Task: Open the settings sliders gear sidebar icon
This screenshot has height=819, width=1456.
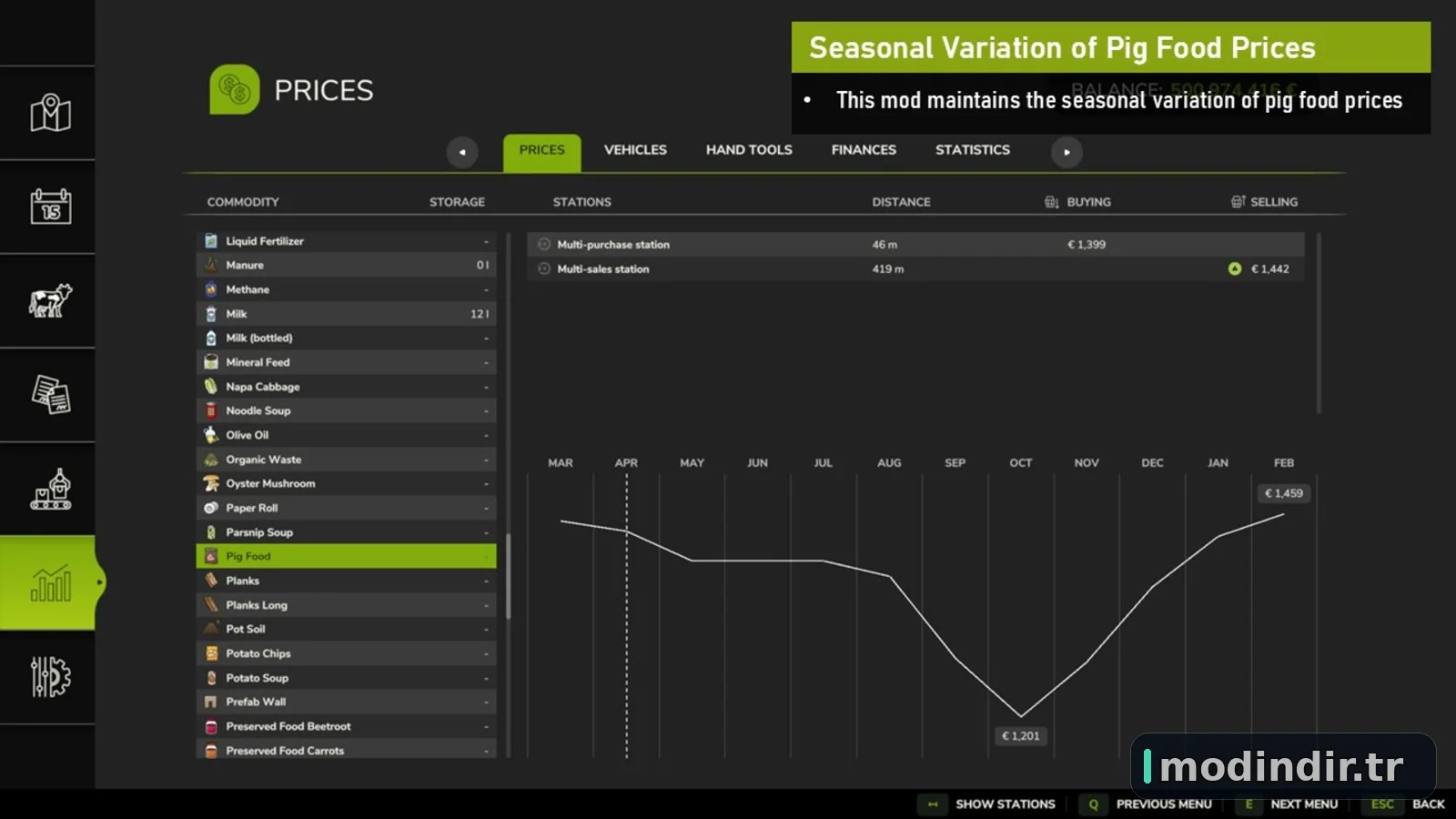Action: (x=50, y=677)
